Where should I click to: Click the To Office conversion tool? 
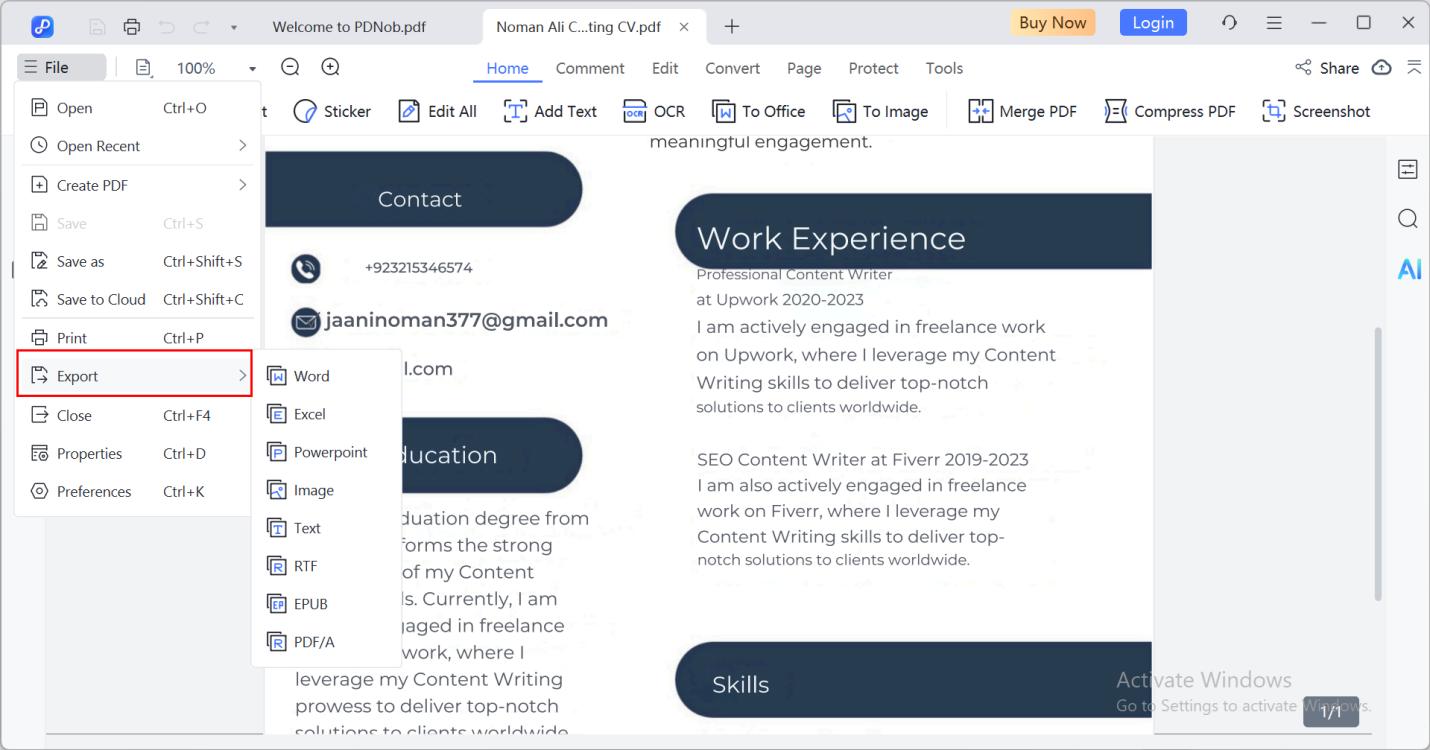[758, 111]
